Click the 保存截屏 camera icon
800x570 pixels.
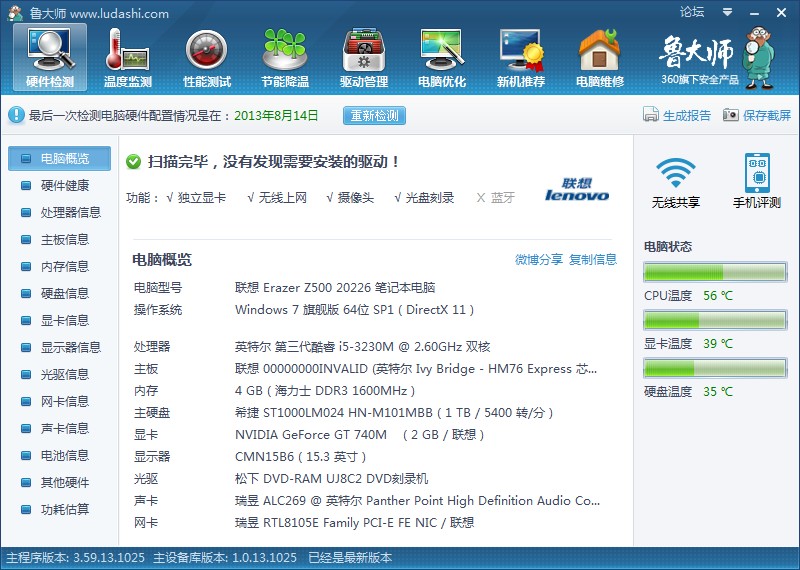click(731, 115)
